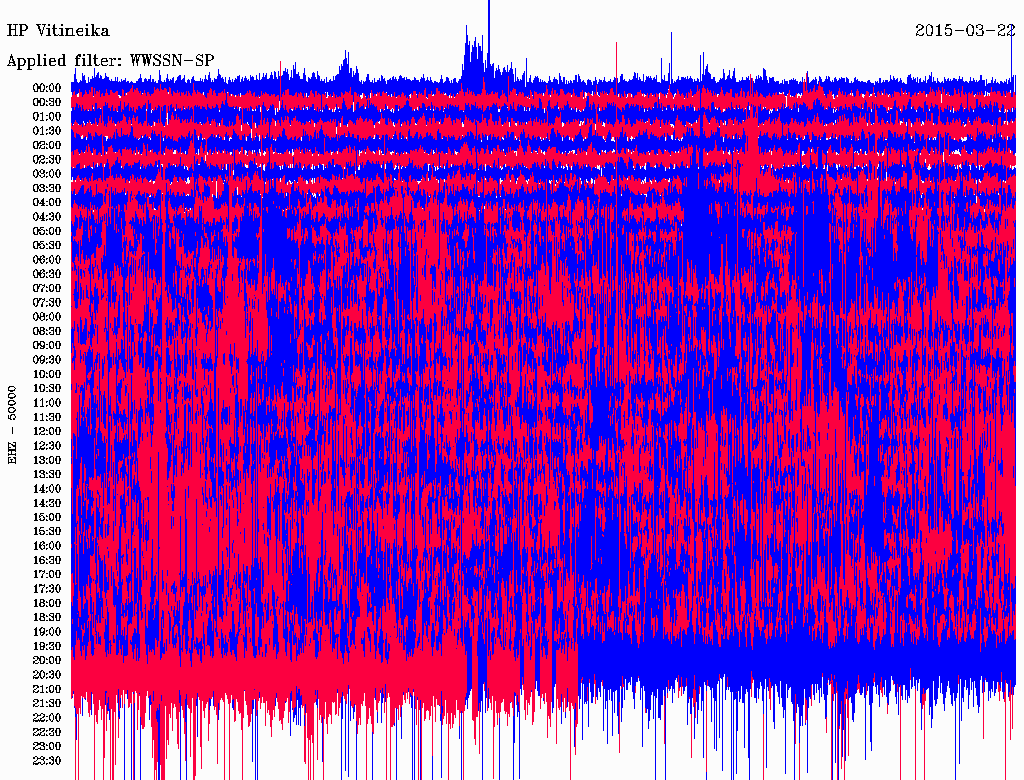The image size is (1024, 780).
Task: Select the 07:00 time label
Action: (x=47, y=288)
